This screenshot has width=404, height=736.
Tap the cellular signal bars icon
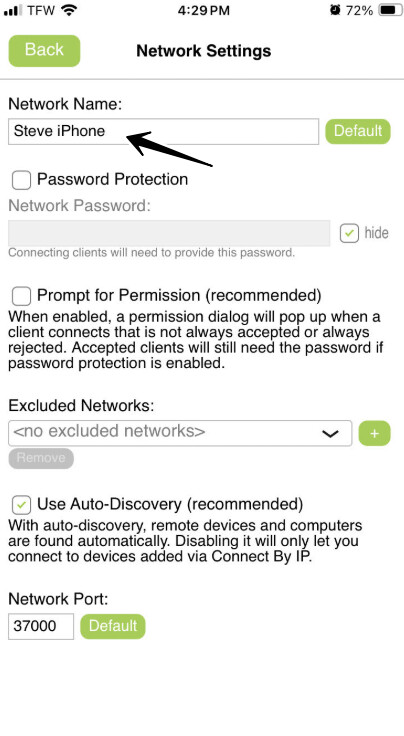pos(13,10)
